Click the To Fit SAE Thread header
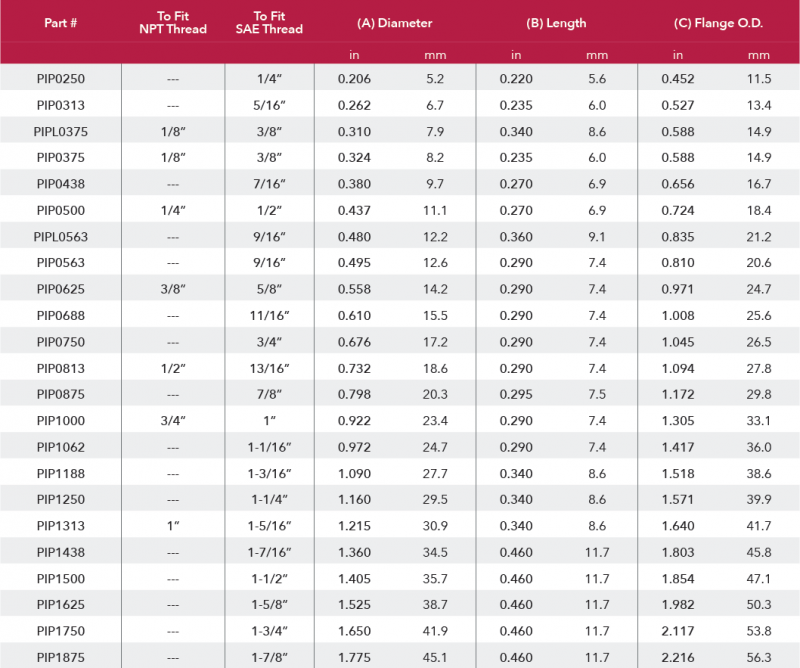 [268, 23]
